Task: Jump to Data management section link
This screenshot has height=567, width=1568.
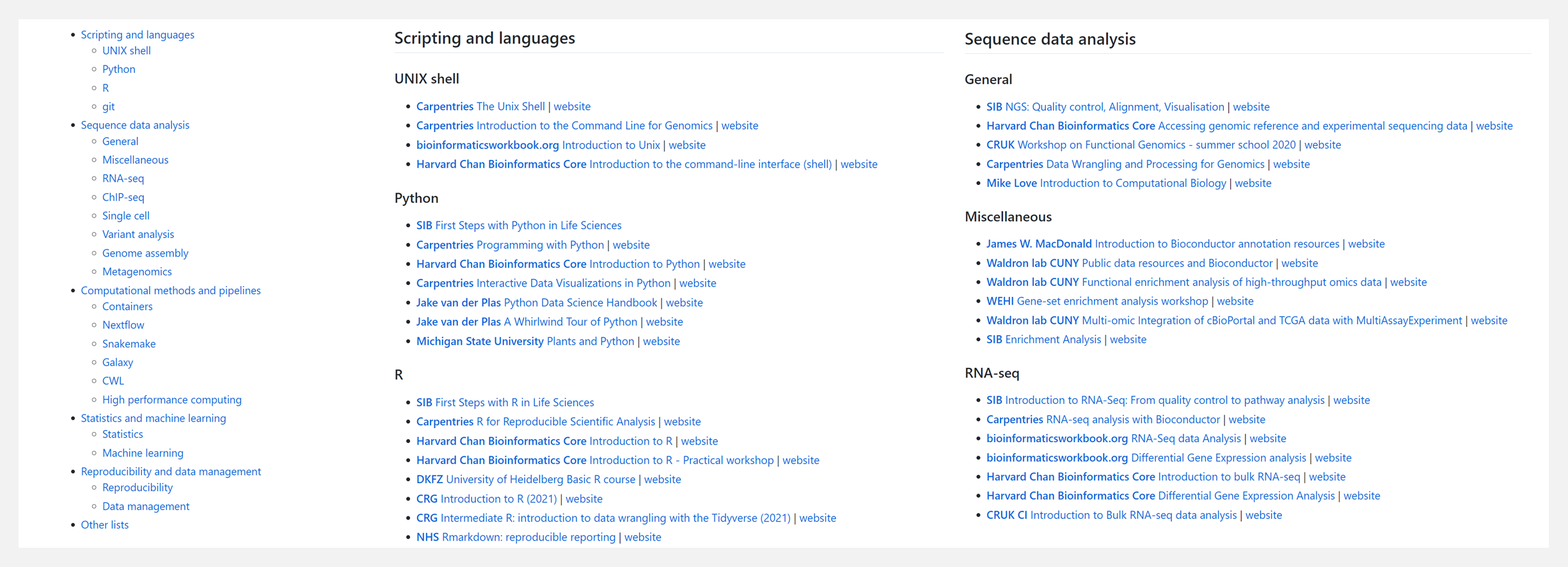Action: 146,506
